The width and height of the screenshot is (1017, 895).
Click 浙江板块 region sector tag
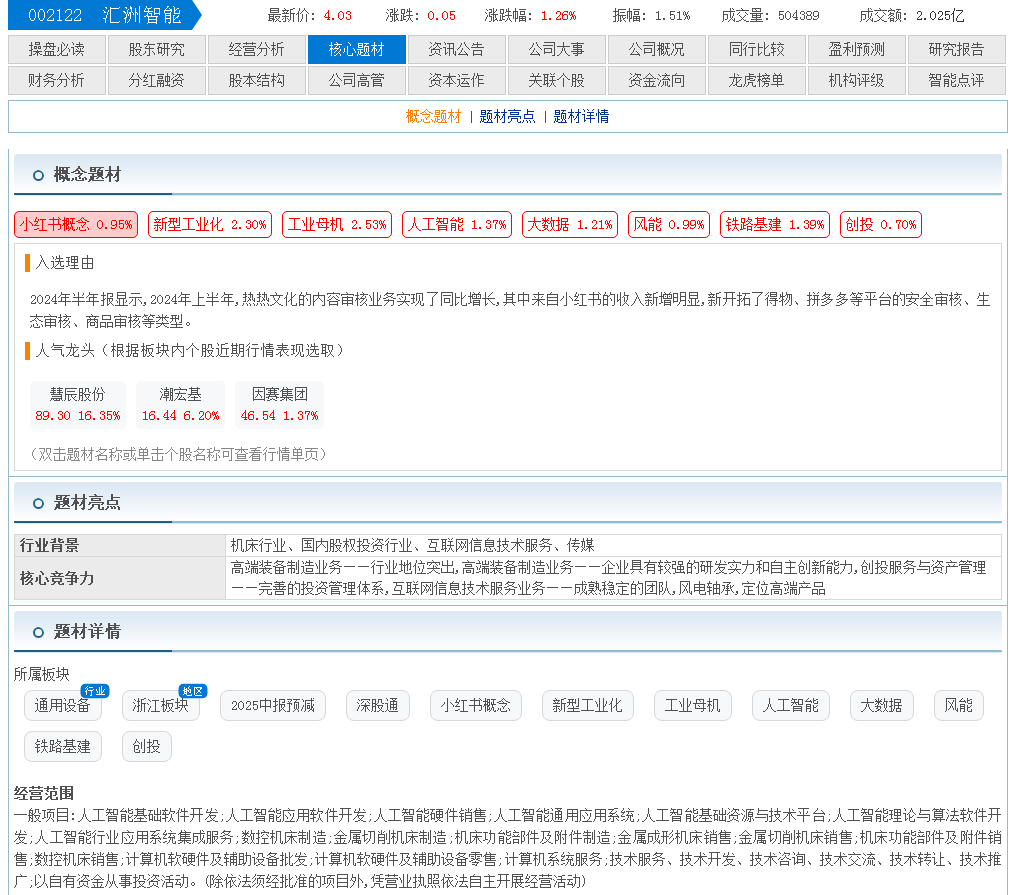[161, 706]
